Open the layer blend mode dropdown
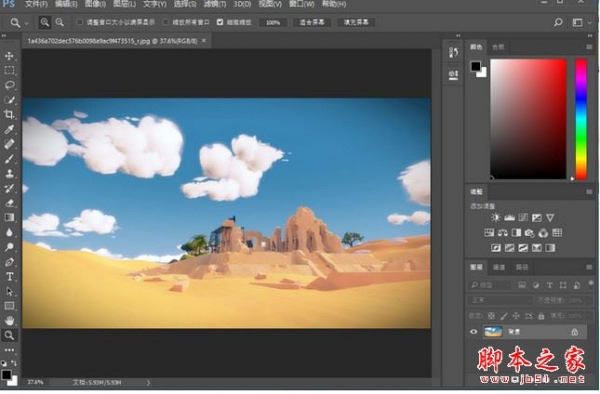Screen dimensions: 600x394 (499, 300)
